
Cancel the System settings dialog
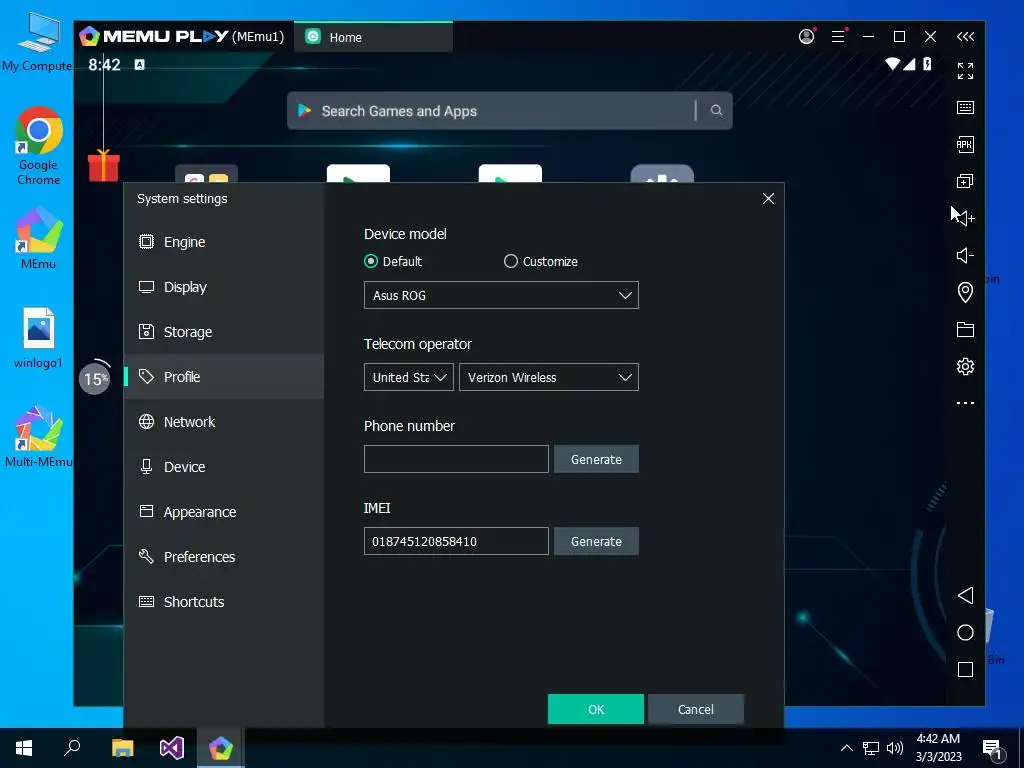point(696,709)
